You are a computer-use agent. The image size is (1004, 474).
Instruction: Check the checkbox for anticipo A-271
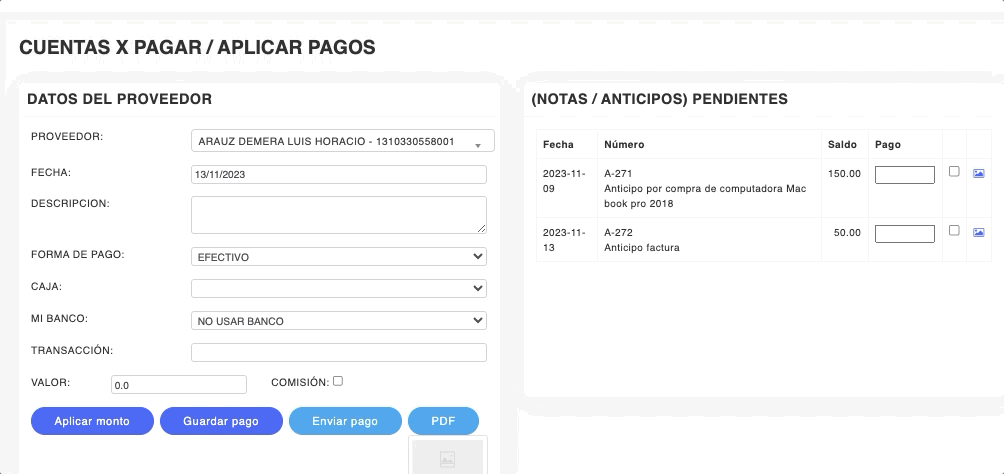(954, 172)
